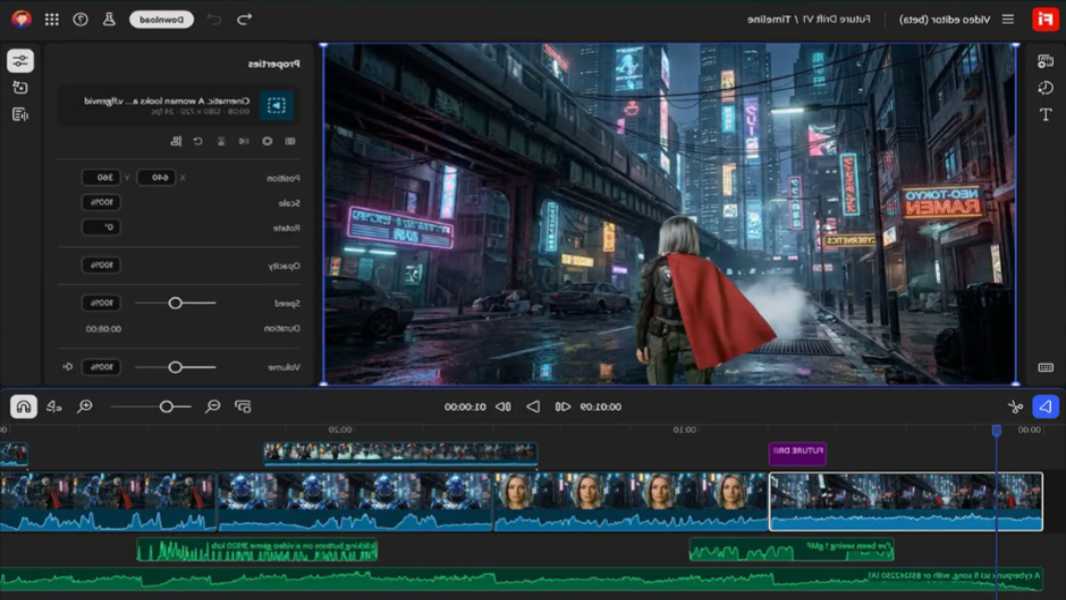Click the beta experiments flask icon
Image resolution: width=1066 pixels, height=600 pixels.
pyautogui.click(x=108, y=18)
